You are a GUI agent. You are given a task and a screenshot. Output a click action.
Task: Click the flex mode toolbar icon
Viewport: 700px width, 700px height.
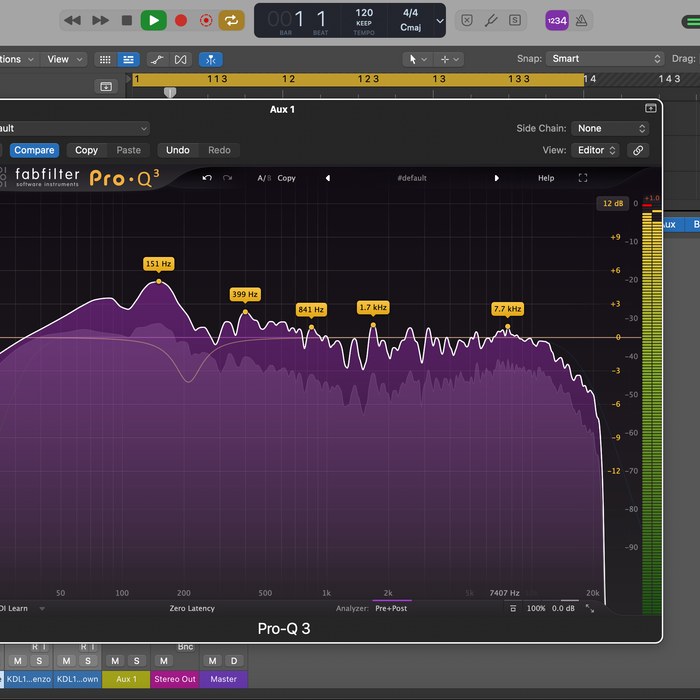click(x=180, y=59)
